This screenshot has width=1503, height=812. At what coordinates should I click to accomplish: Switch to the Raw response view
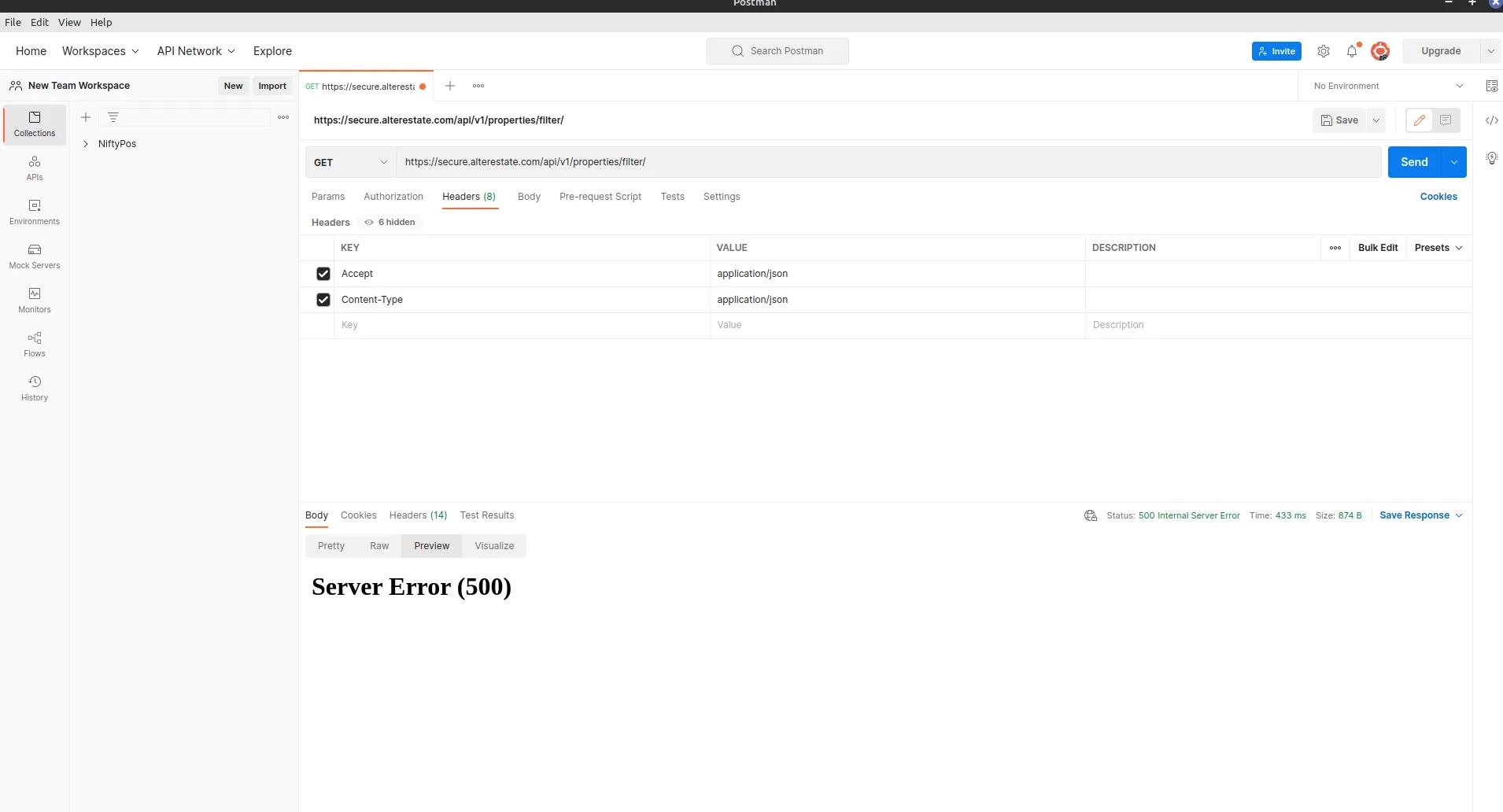coord(379,546)
